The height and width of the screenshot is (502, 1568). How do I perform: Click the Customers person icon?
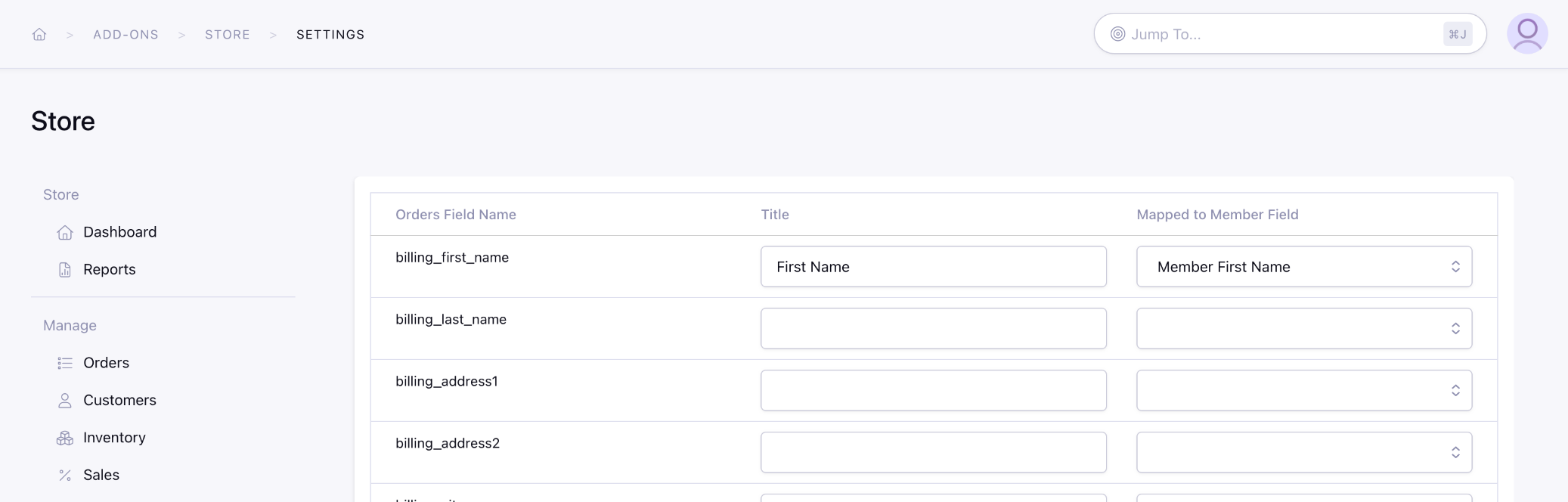[65, 401]
